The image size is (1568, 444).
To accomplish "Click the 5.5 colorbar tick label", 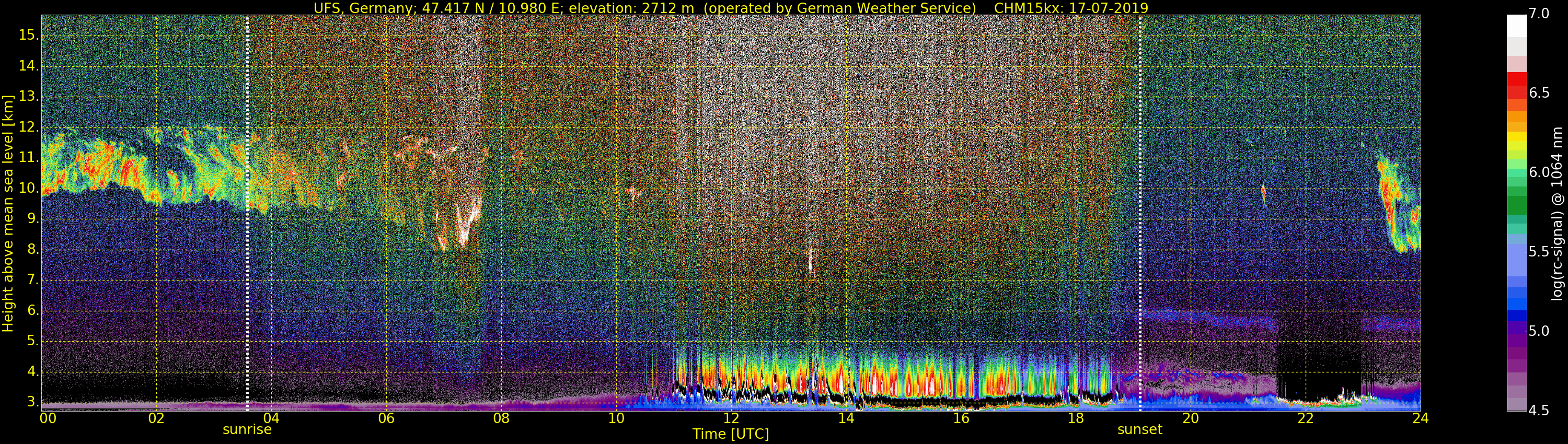I will click(1539, 252).
